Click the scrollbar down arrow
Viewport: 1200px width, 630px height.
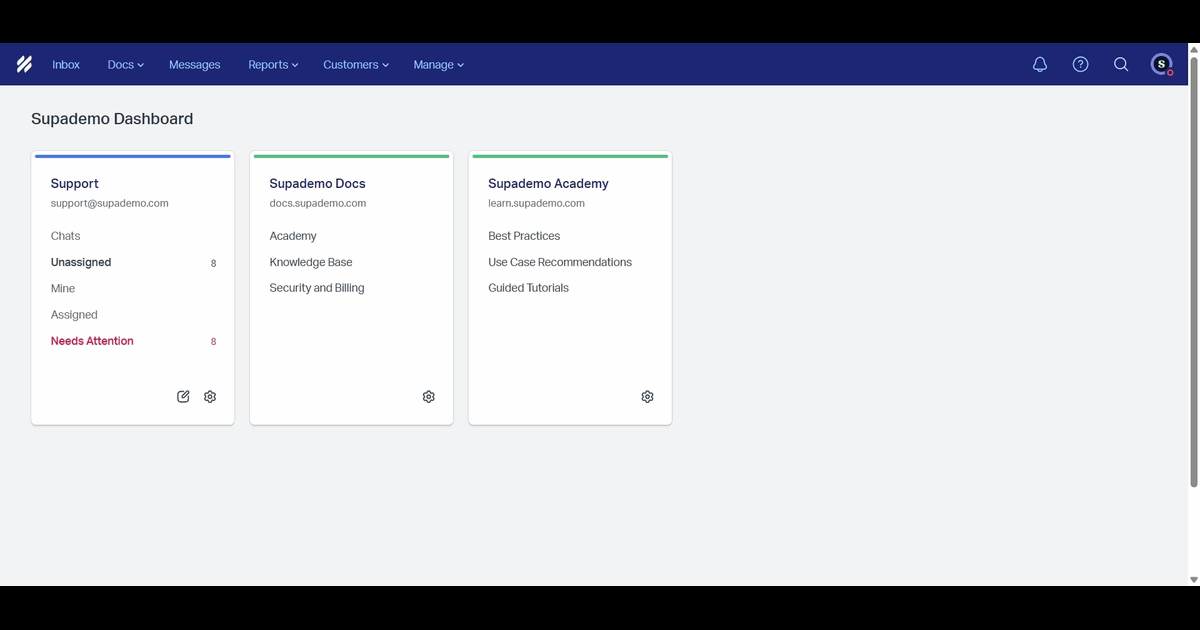[1194, 579]
